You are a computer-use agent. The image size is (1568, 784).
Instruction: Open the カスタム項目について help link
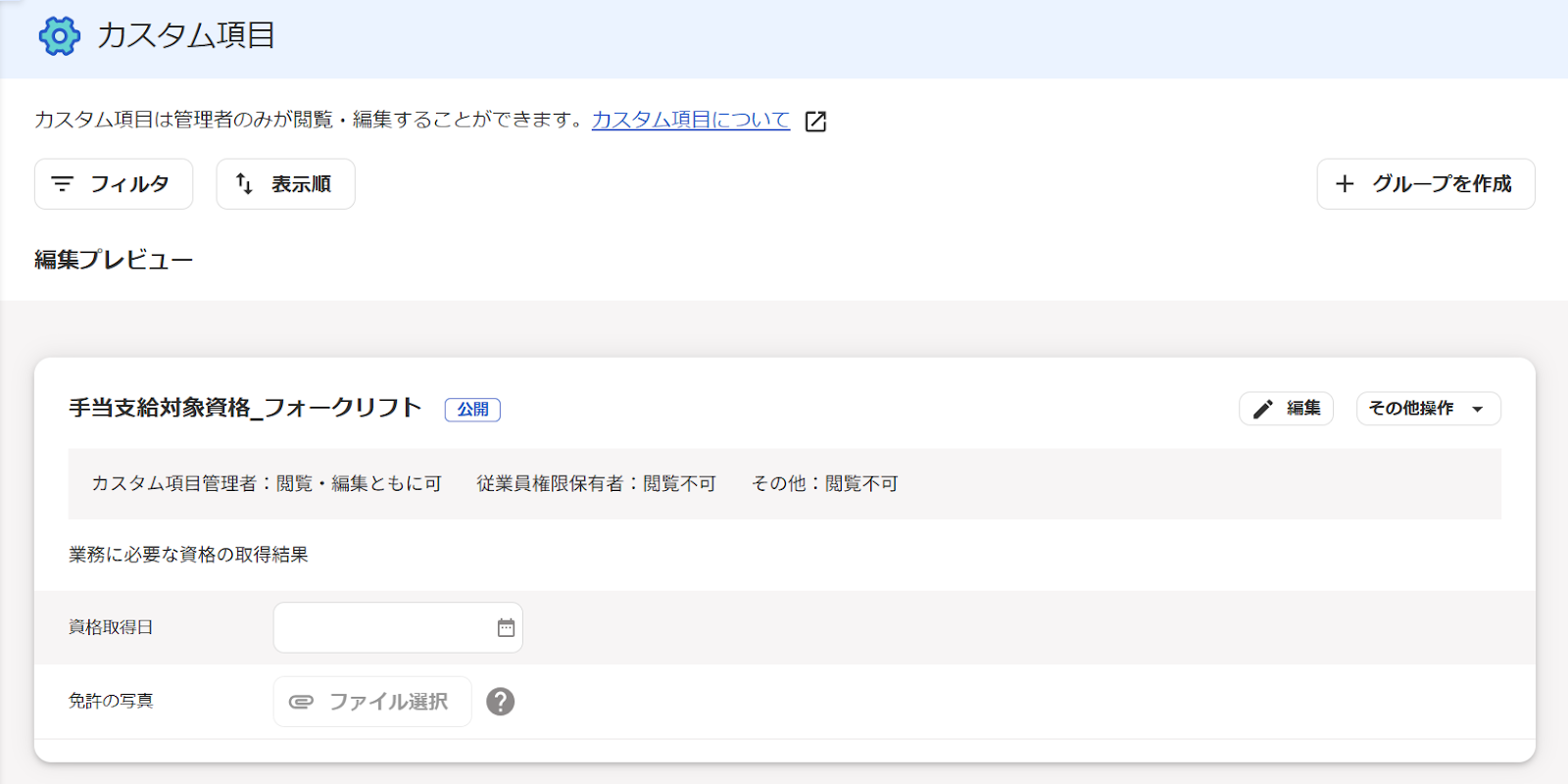[691, 120]
